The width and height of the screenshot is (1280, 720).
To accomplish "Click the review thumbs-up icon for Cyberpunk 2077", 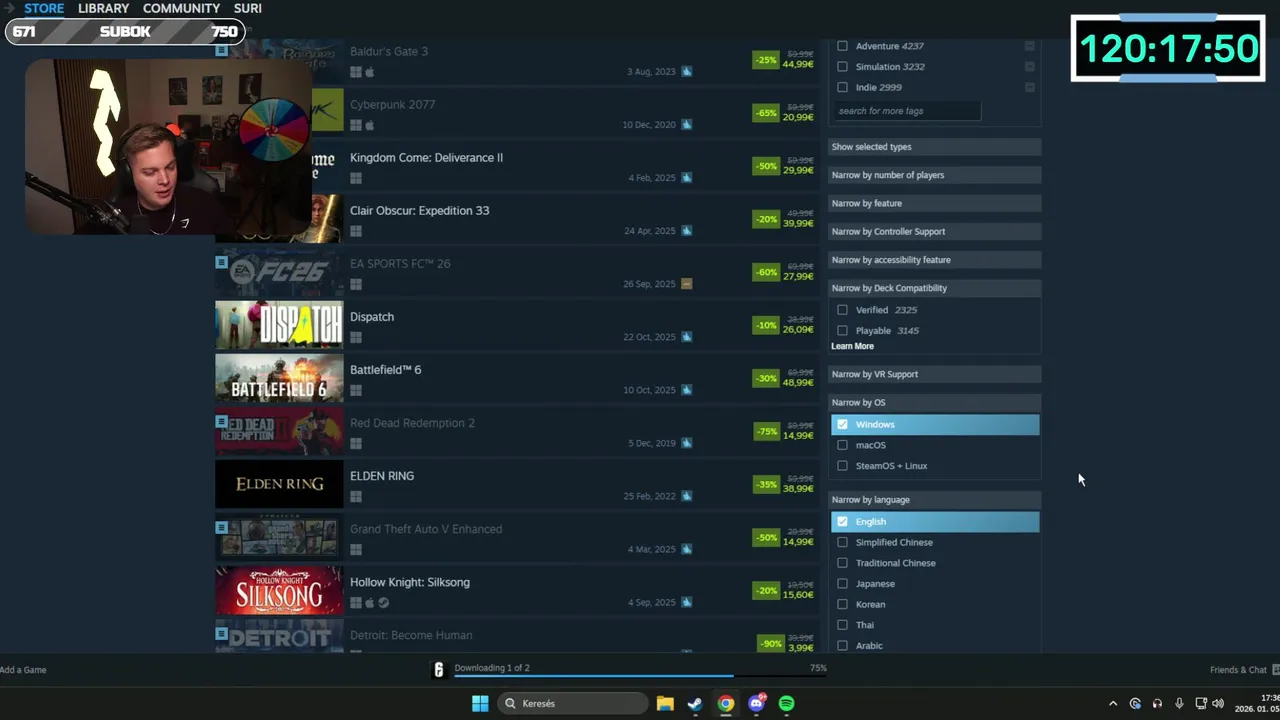I will (687, 125).
